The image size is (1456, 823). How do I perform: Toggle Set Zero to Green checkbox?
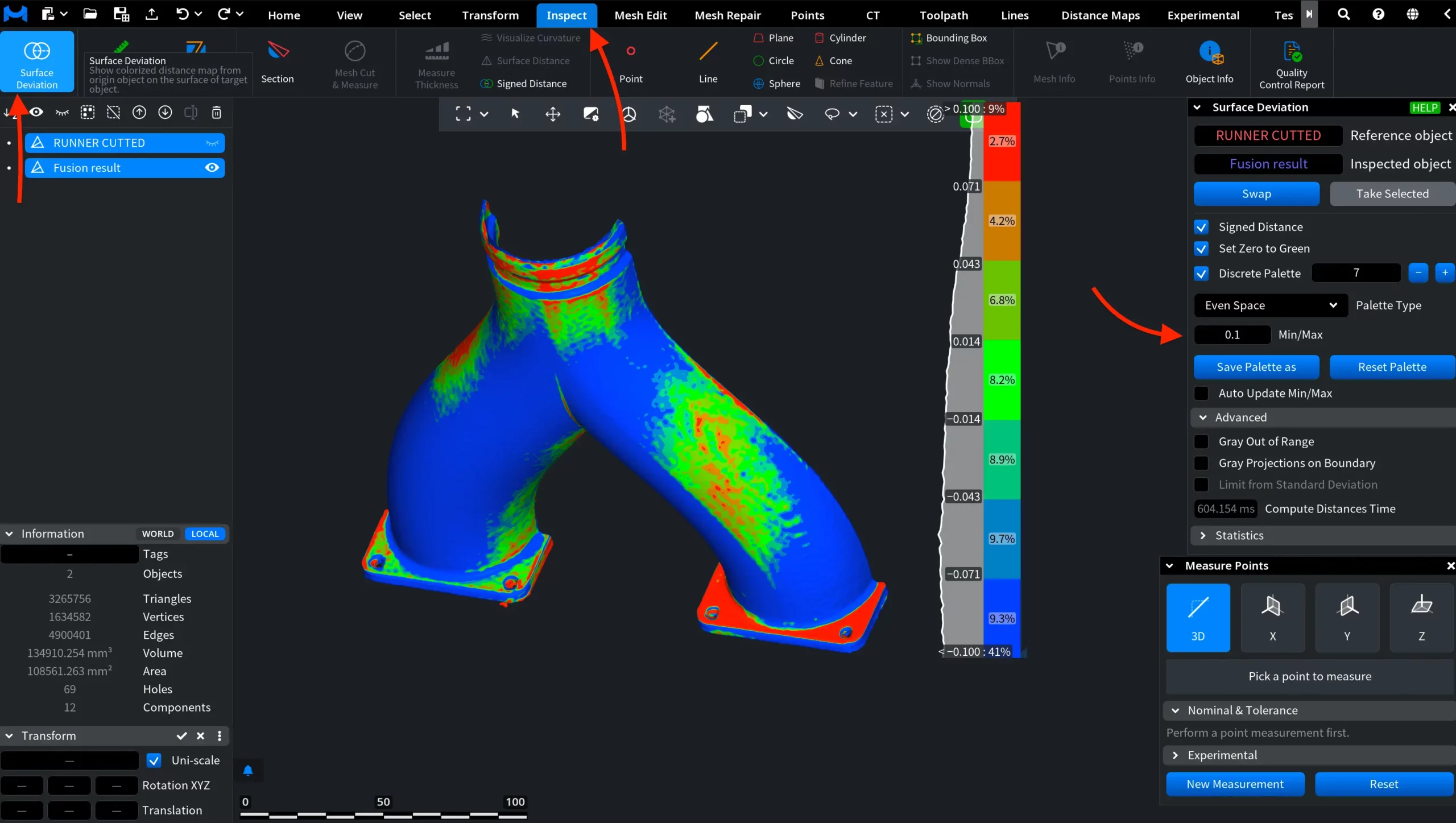(1201, 249)
